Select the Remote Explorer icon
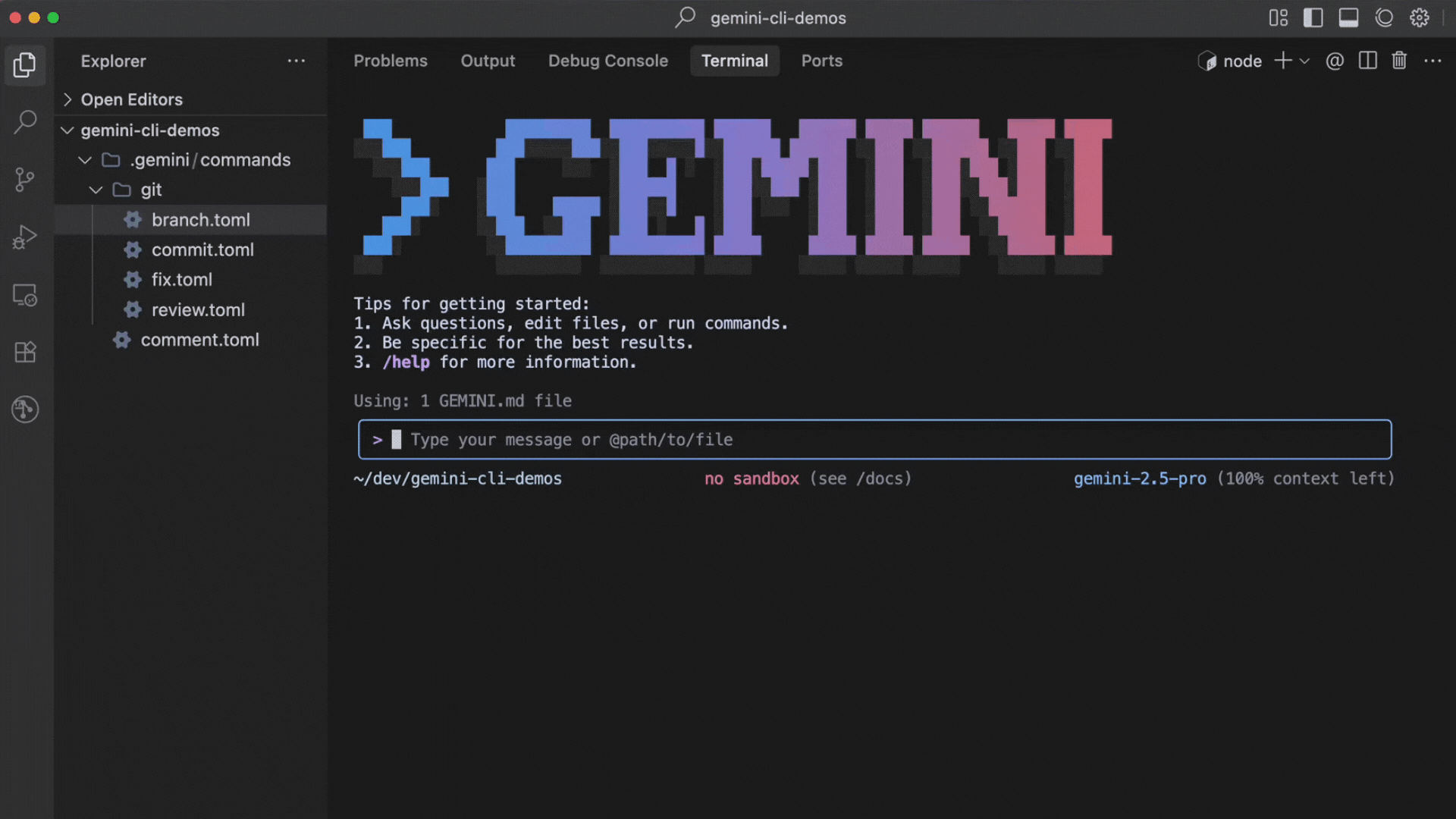The width and height of the screenshot is (1456, 819). pyautogui.click(x=25, y=295)
